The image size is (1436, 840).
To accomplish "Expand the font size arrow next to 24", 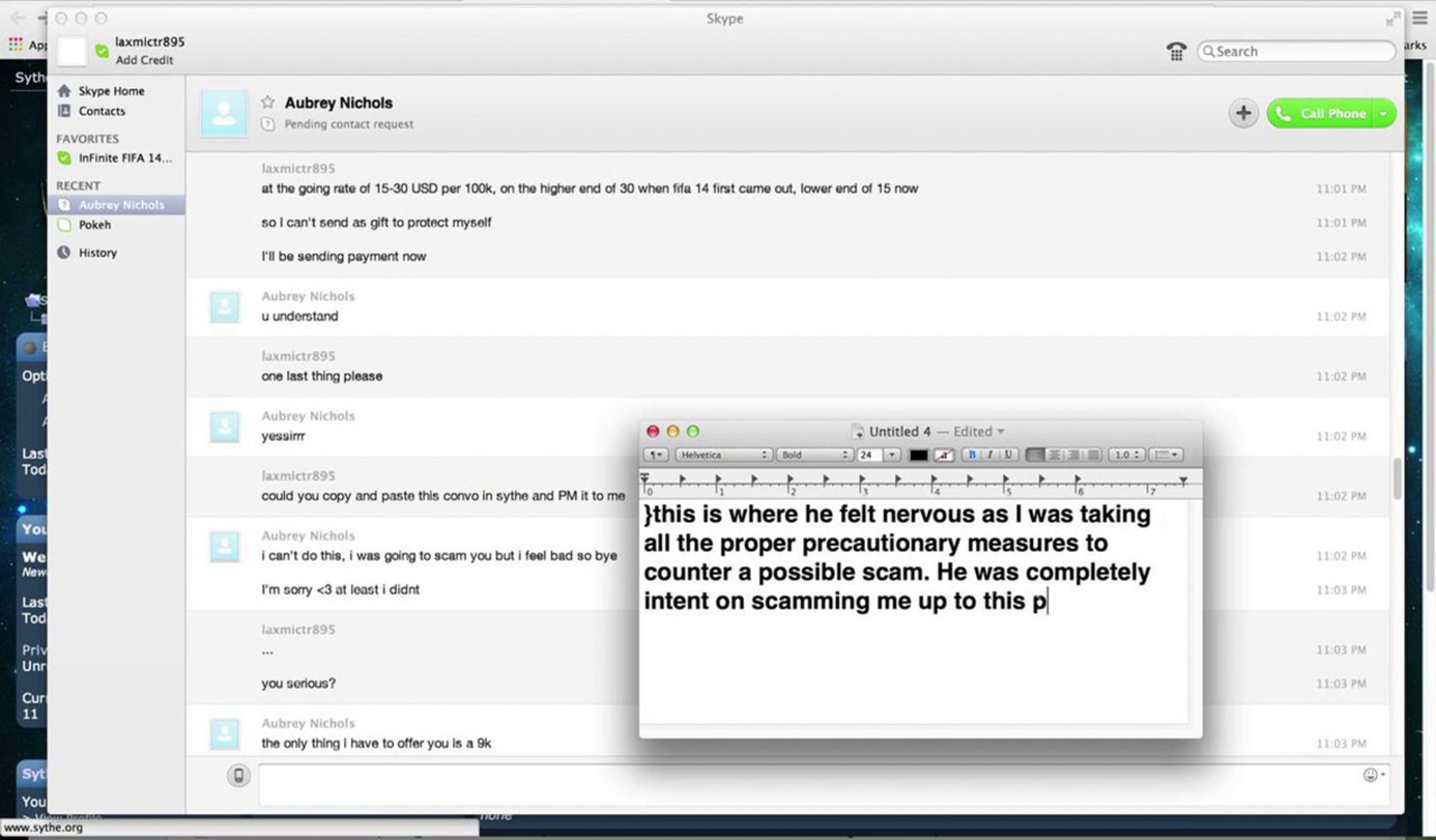I will pyautogui.click(x=892, y=455).
